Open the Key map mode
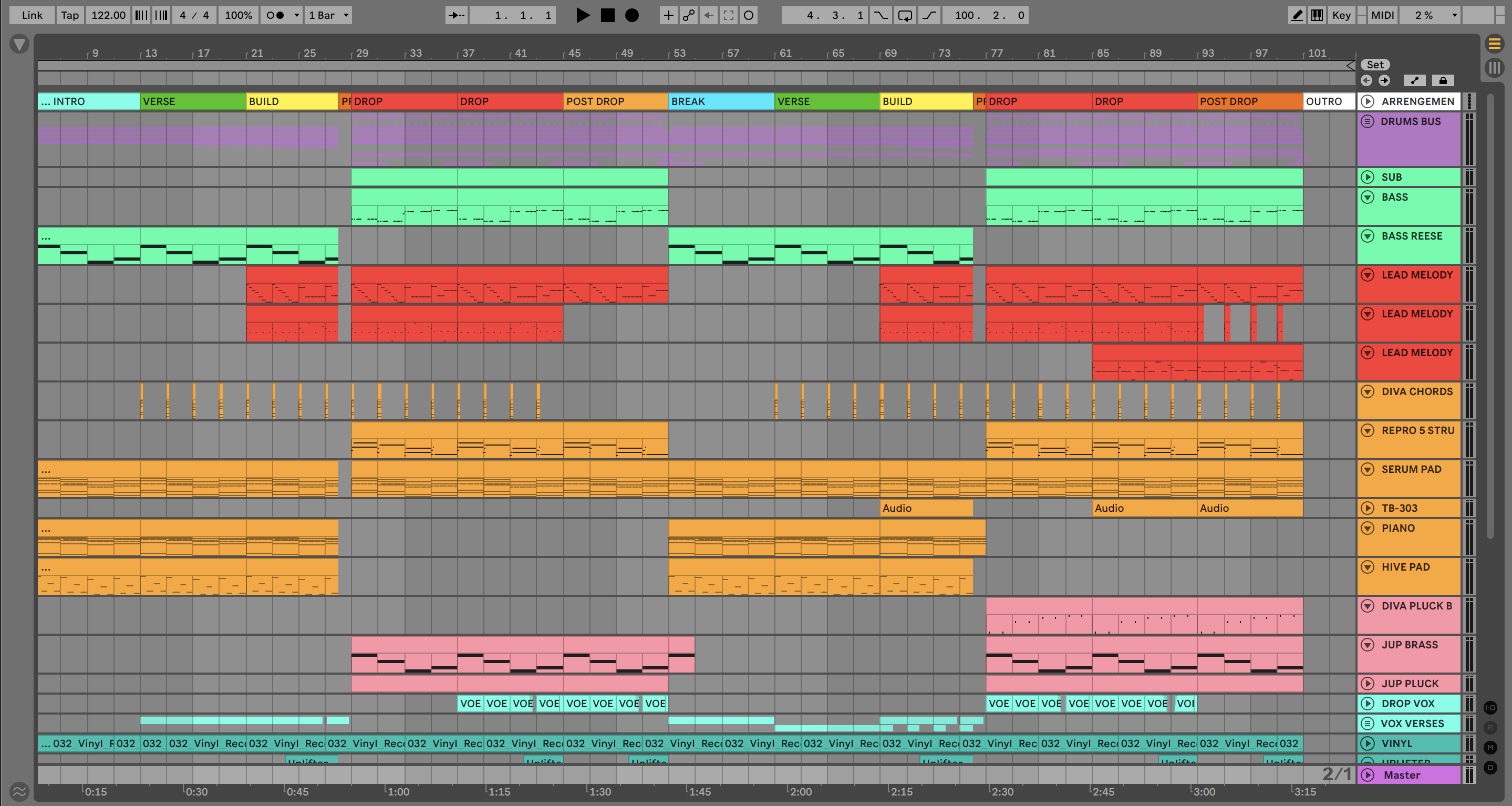Screen dimensions: 1512x806 tap(1341, 15)
